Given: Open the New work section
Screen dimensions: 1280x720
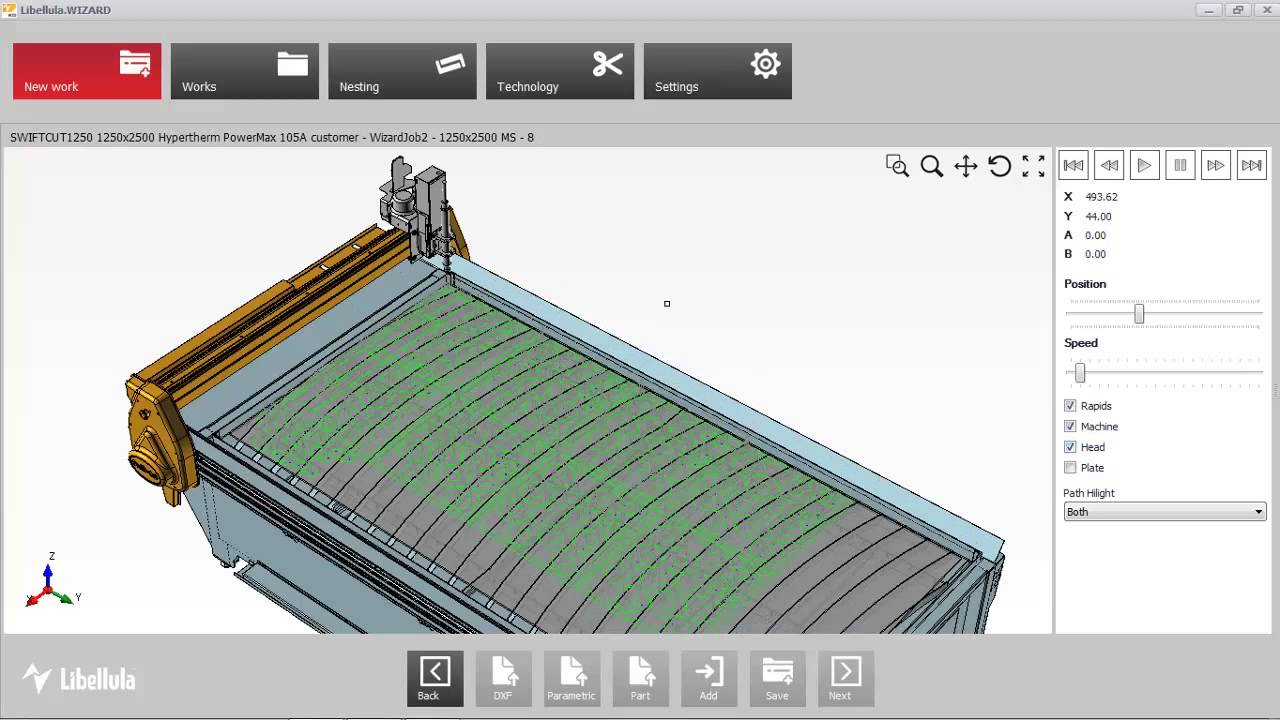Looking at the screenshot, I should [87, 71].
